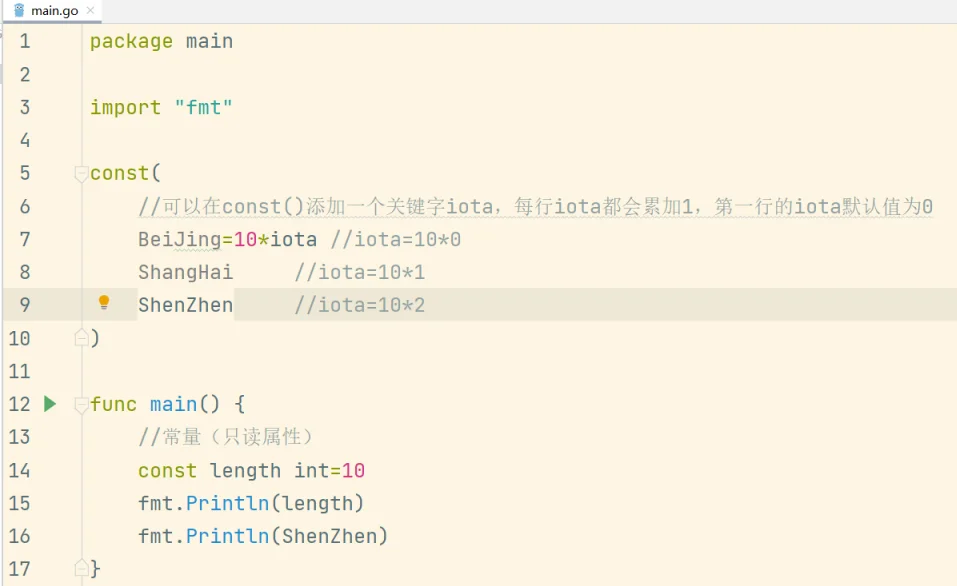Click line number 14 in the gutter
957x586 pixels.
point(19,470)
